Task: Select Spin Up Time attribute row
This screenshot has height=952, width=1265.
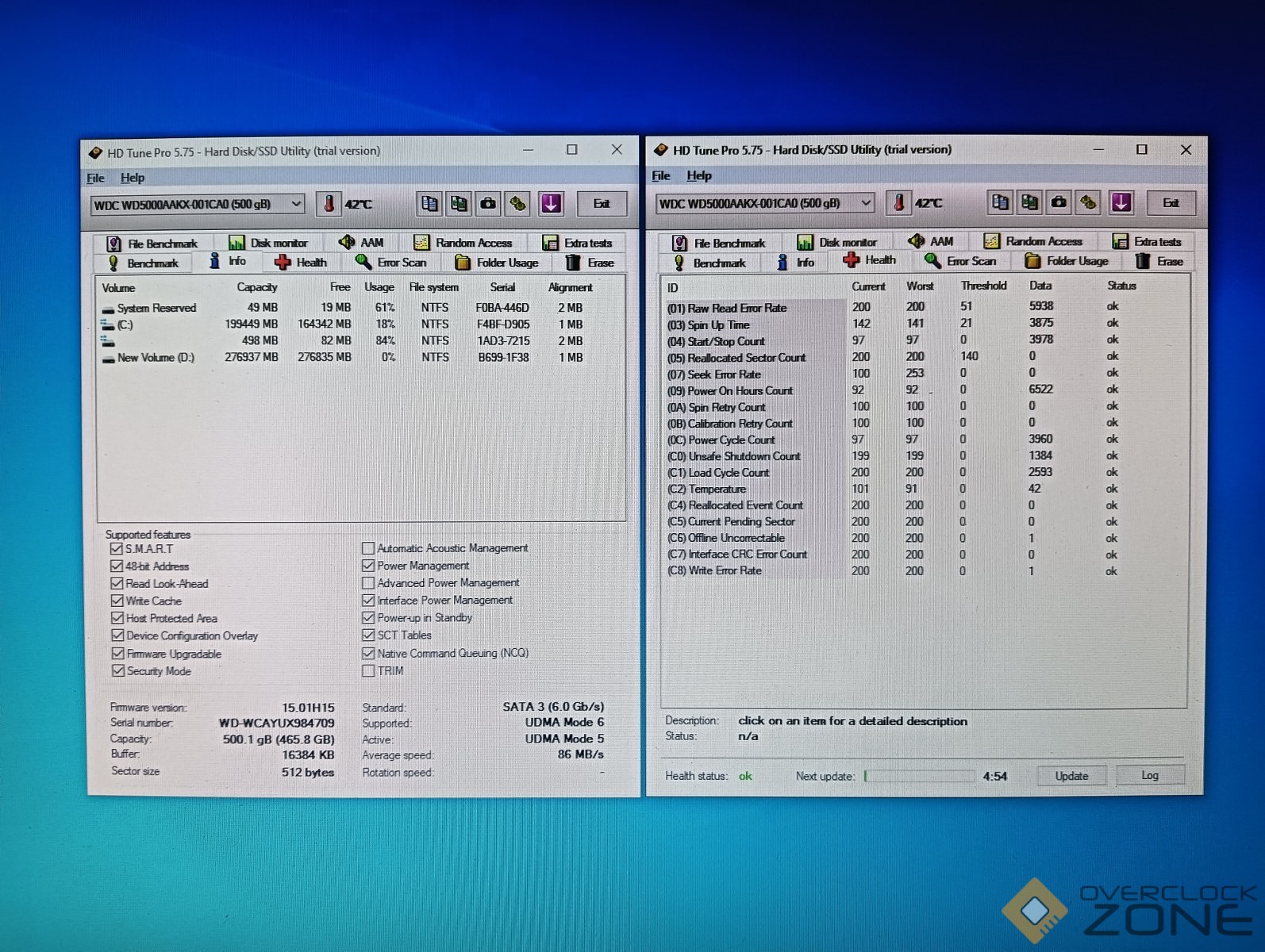Action: click(923, 324)
